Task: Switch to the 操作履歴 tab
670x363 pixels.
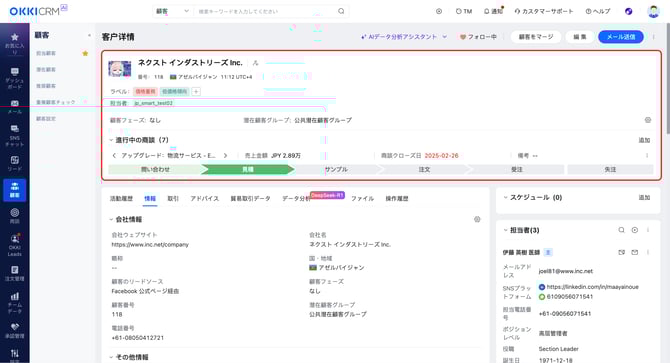Action: [x=397, y=199]
